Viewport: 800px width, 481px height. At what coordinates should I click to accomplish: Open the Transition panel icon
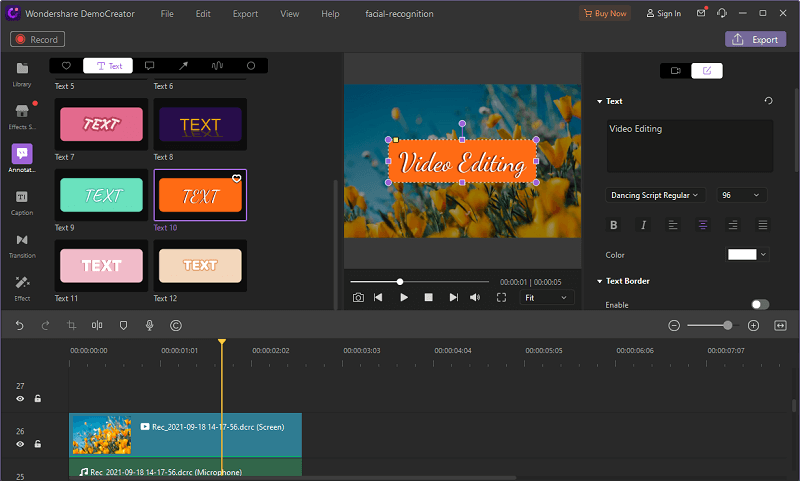point(22,241)
